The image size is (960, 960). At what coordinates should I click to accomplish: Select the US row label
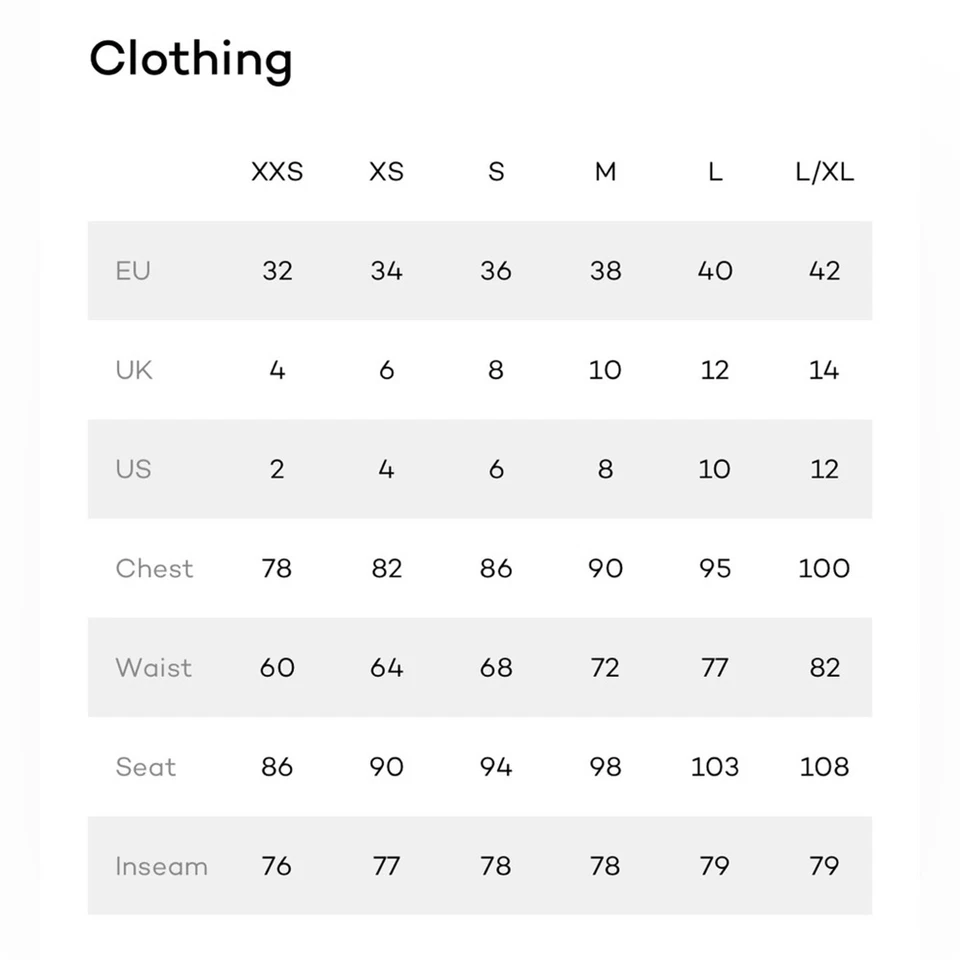point(133,469)
